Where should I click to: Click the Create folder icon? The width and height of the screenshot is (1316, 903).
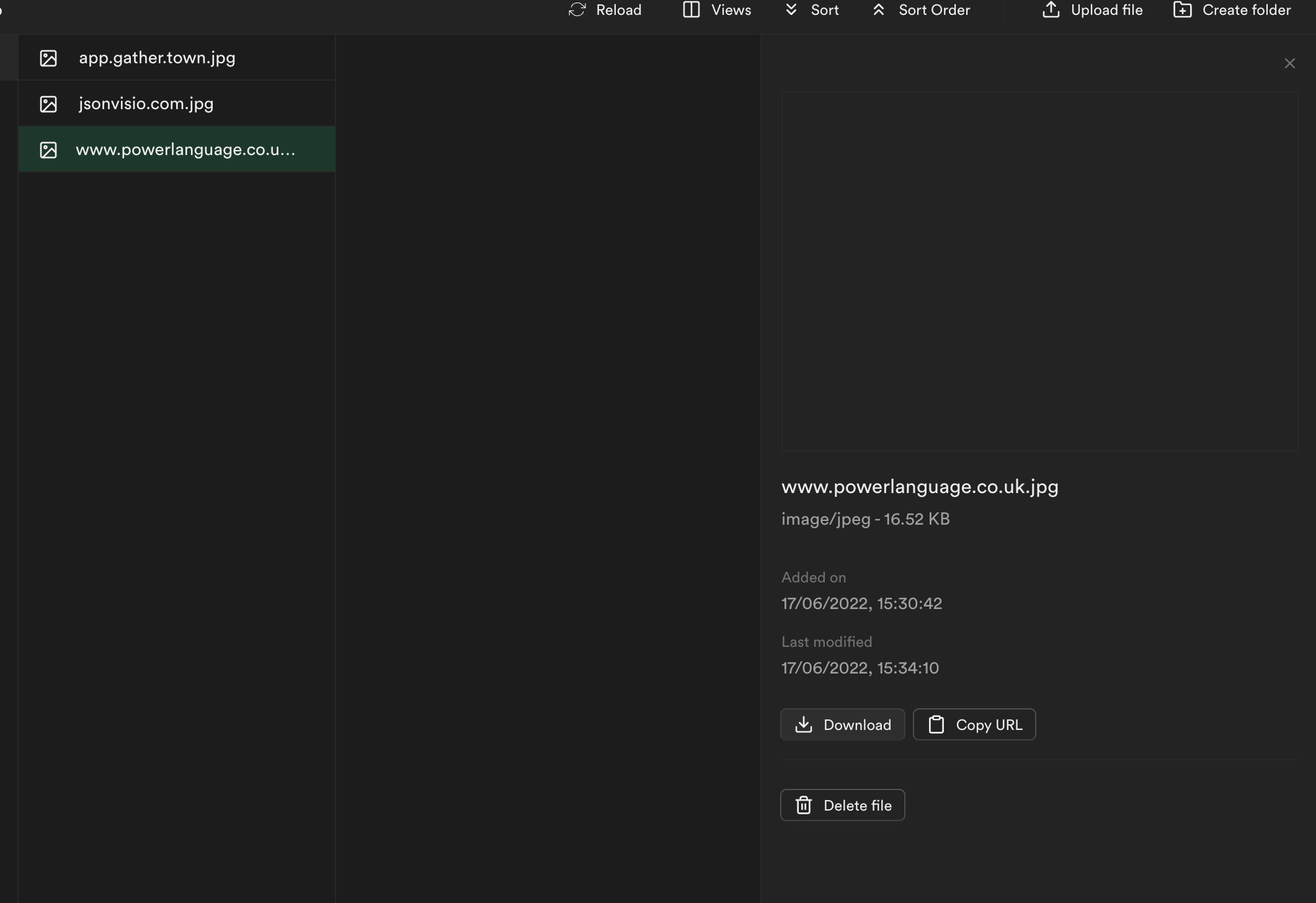coord(1183,10)
